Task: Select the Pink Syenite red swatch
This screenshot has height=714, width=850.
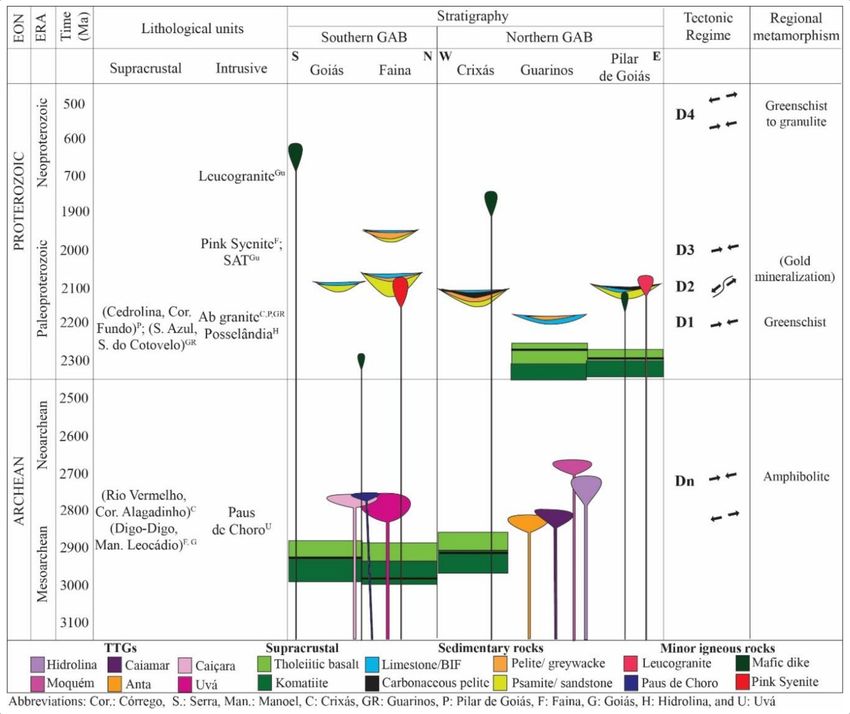Action: (x=743, y=681)
